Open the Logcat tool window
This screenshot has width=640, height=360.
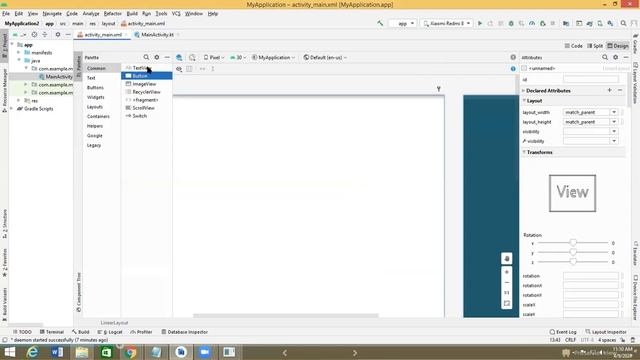(110, 332)
